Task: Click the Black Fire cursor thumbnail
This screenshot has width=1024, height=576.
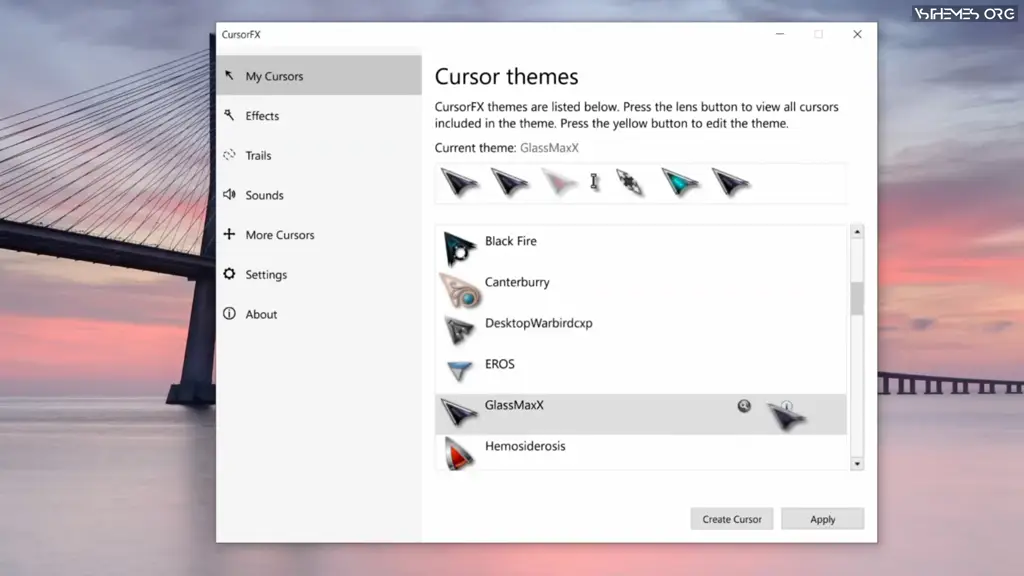Action: coord(457,248)
